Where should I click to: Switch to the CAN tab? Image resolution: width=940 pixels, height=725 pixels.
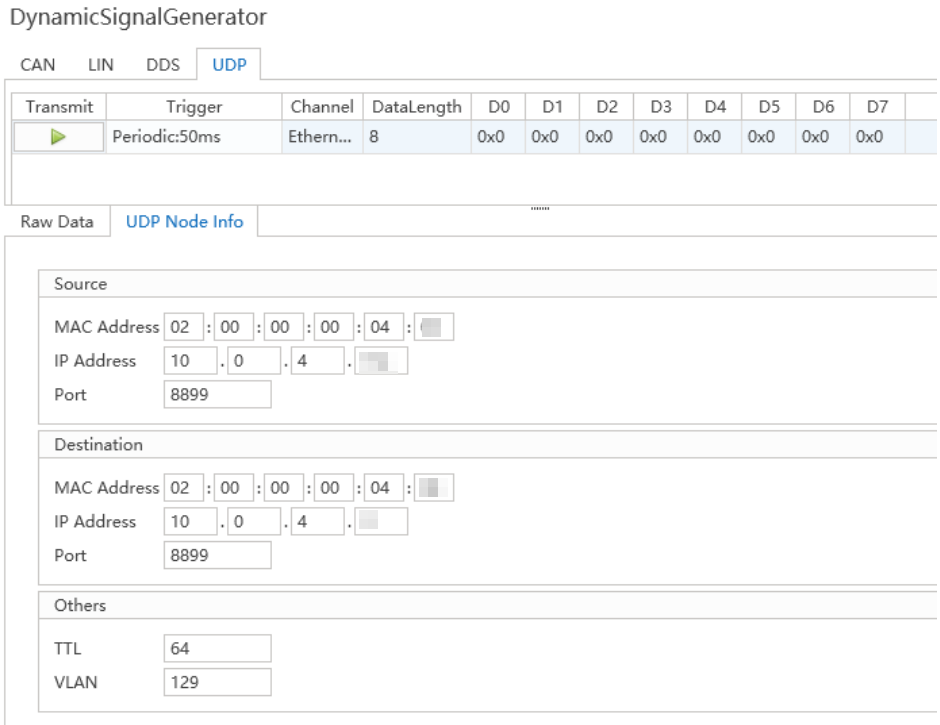click(37, 64)
